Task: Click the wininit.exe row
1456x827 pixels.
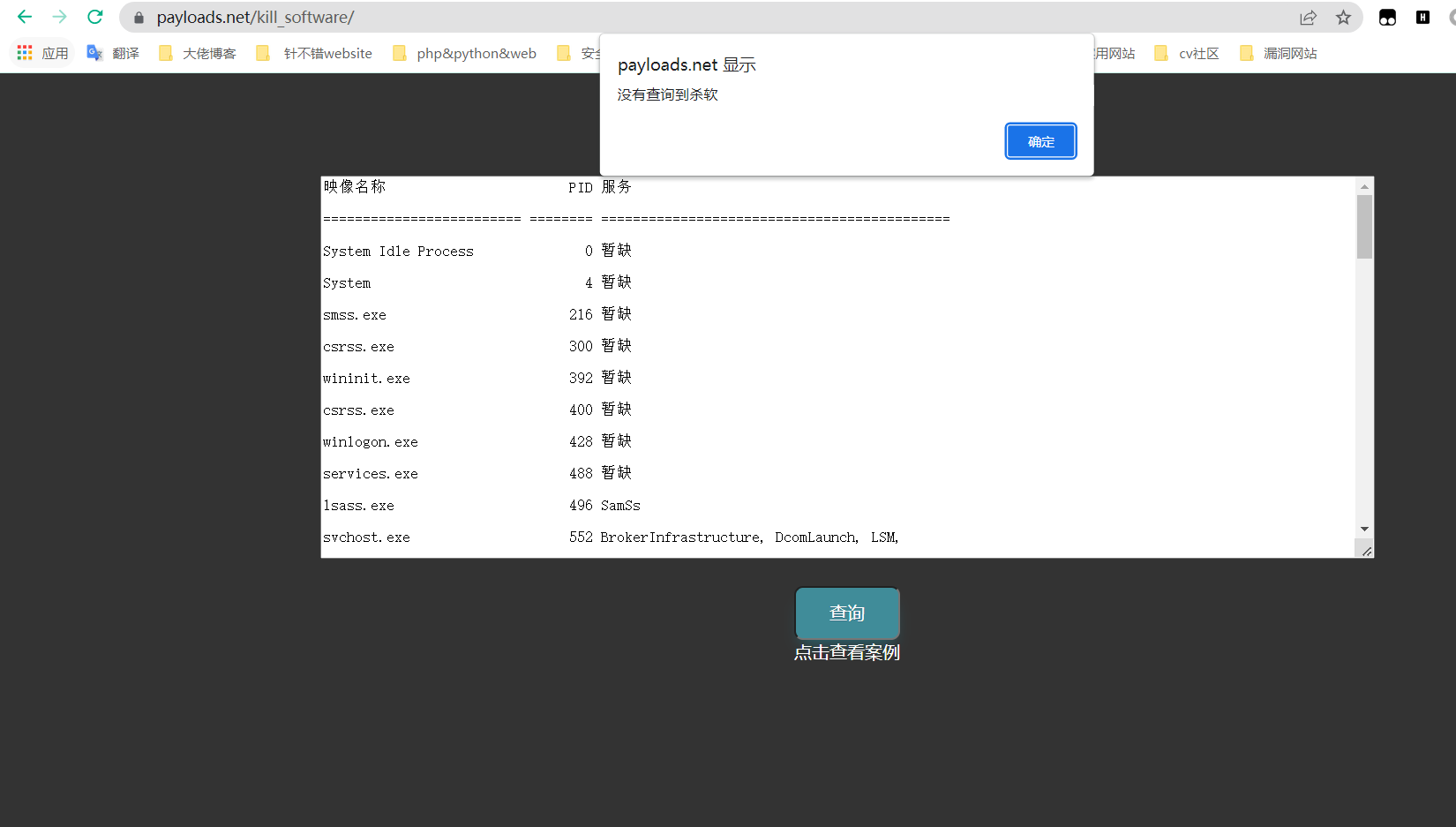Action: click(477, 379)
